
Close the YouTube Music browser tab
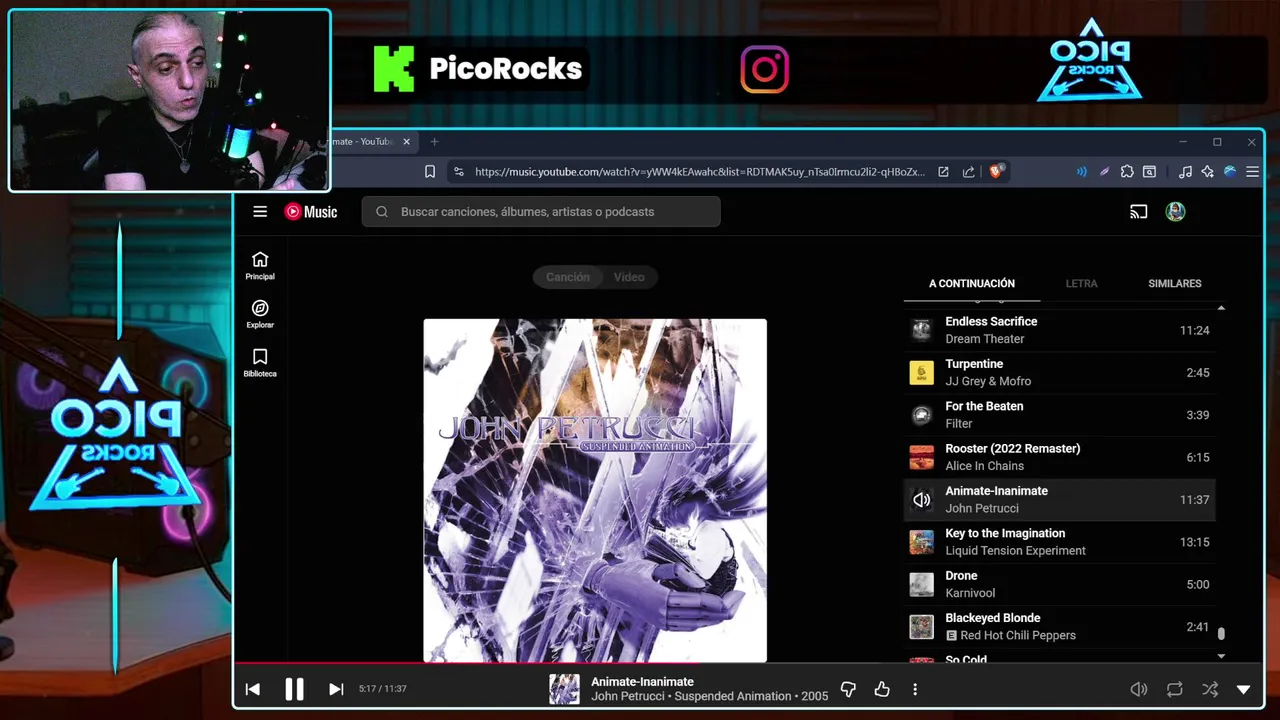[x=406, y=142]
